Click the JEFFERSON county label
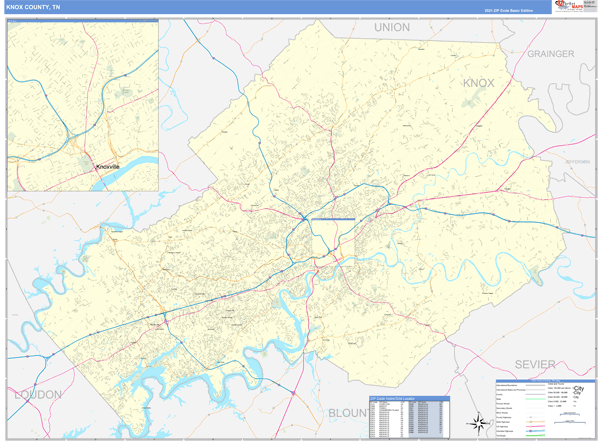The image size is (600, 441). 577,162
